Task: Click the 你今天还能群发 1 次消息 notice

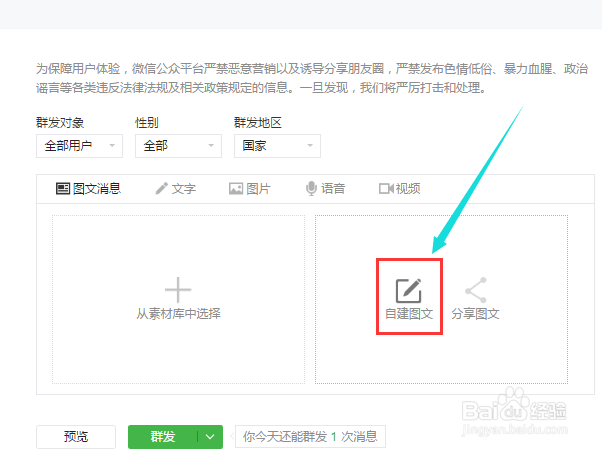Action: [310, 436]
